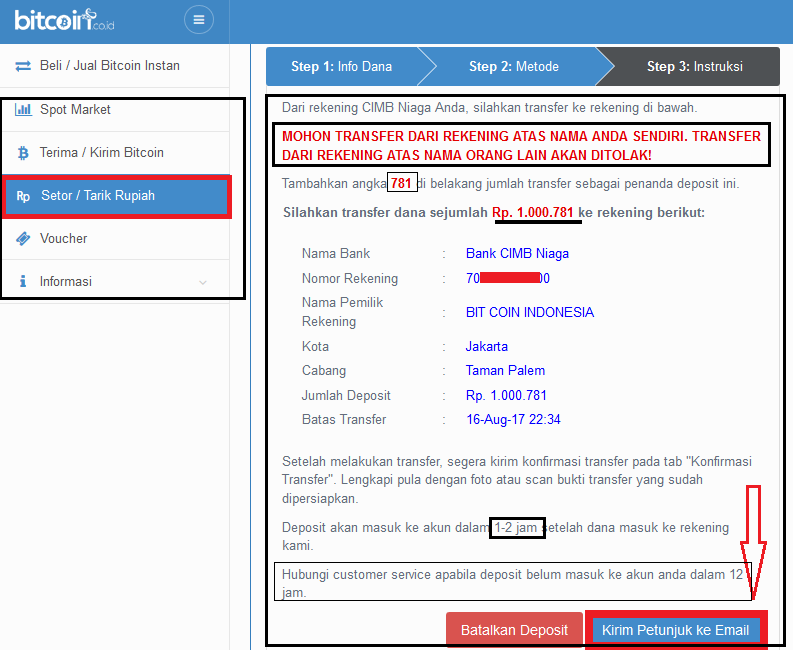Click the Bank CIMB Niaga value
Viewport: 793px width, 650px height.
coord(517,253)
